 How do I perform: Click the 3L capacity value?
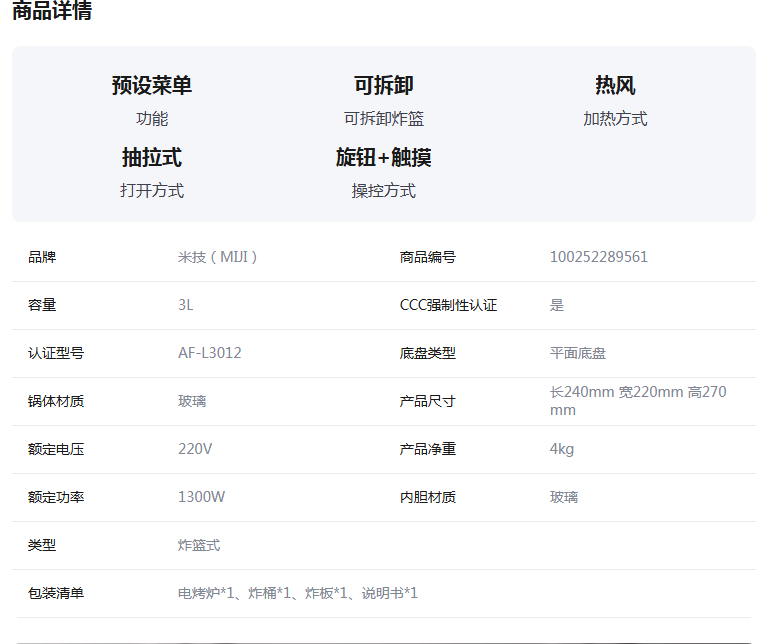click(186, 305)
